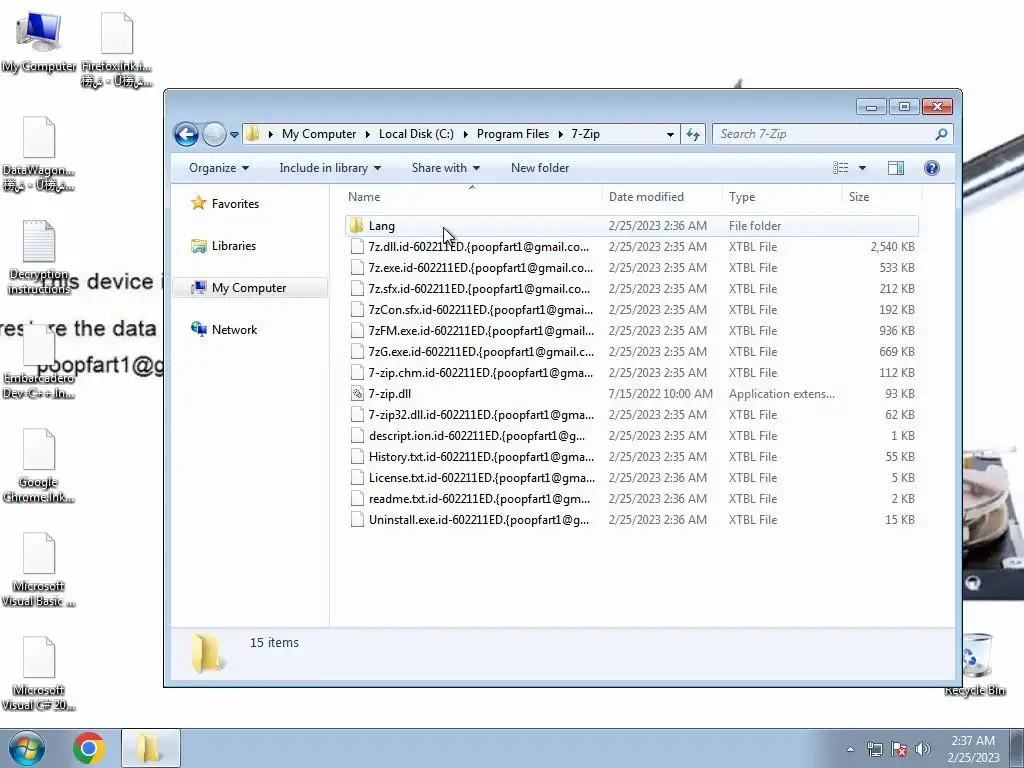This screenshot has width=1024, height=768.
Task: Select 7-zip.chm.id-602211ED file
Action: coord(631,373)
